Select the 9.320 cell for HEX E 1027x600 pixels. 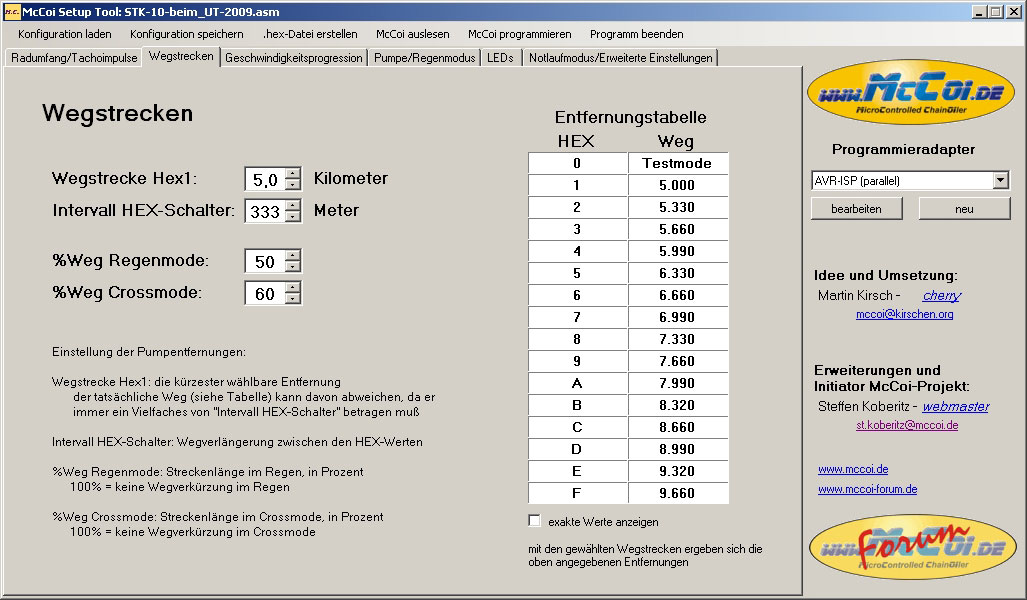[x=677, y=471]
